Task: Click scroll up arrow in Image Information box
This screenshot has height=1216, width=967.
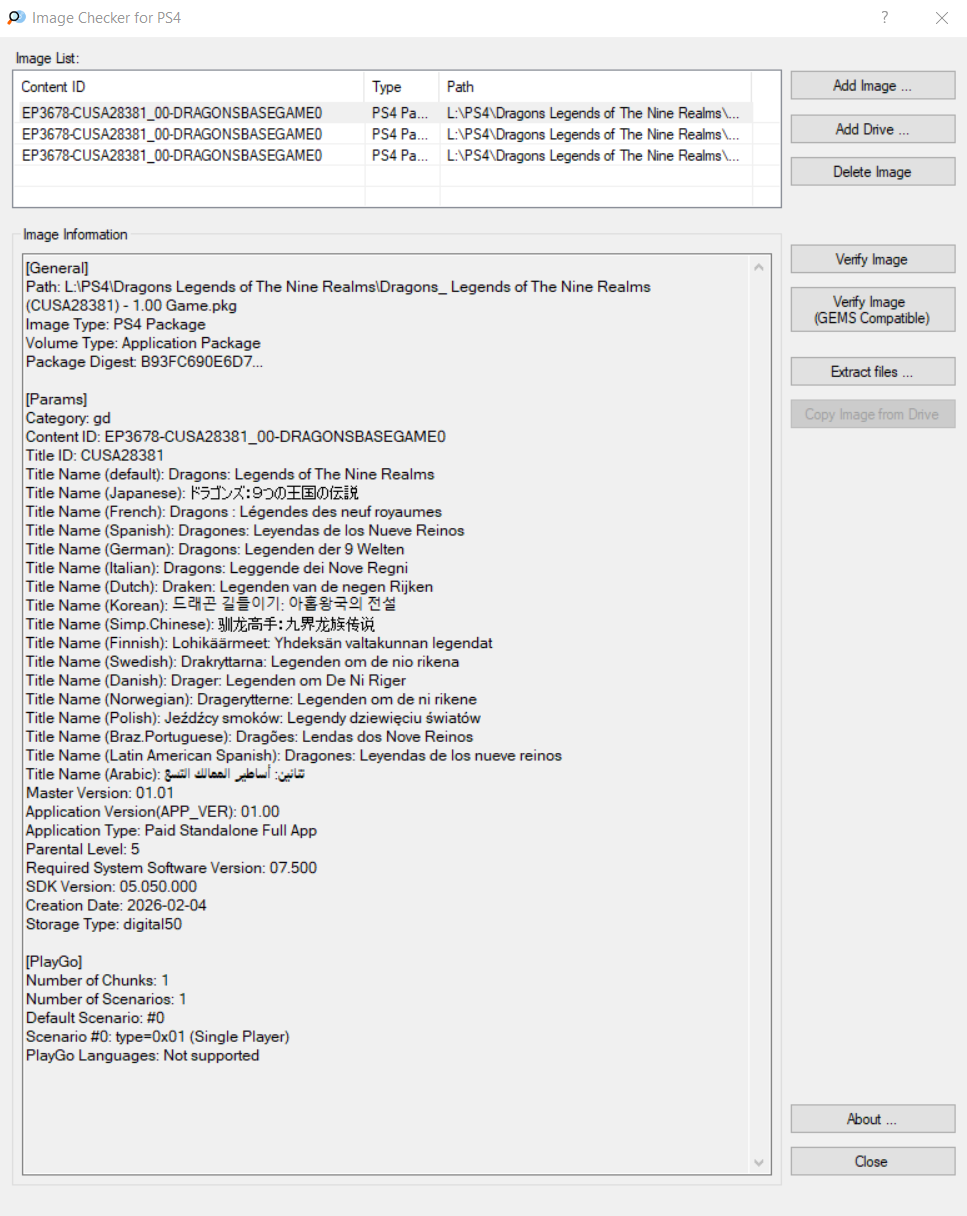Action: (759, 267)
